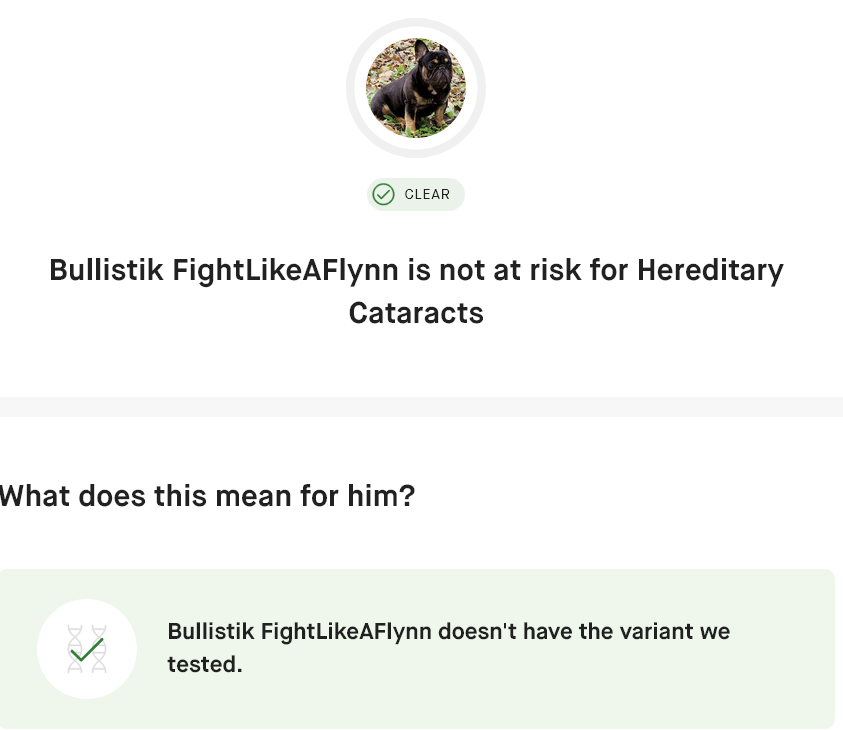Click the gray divider band between sections
Image resolution: width=843 pixels, height=730 pixels.
coord(421,406)
